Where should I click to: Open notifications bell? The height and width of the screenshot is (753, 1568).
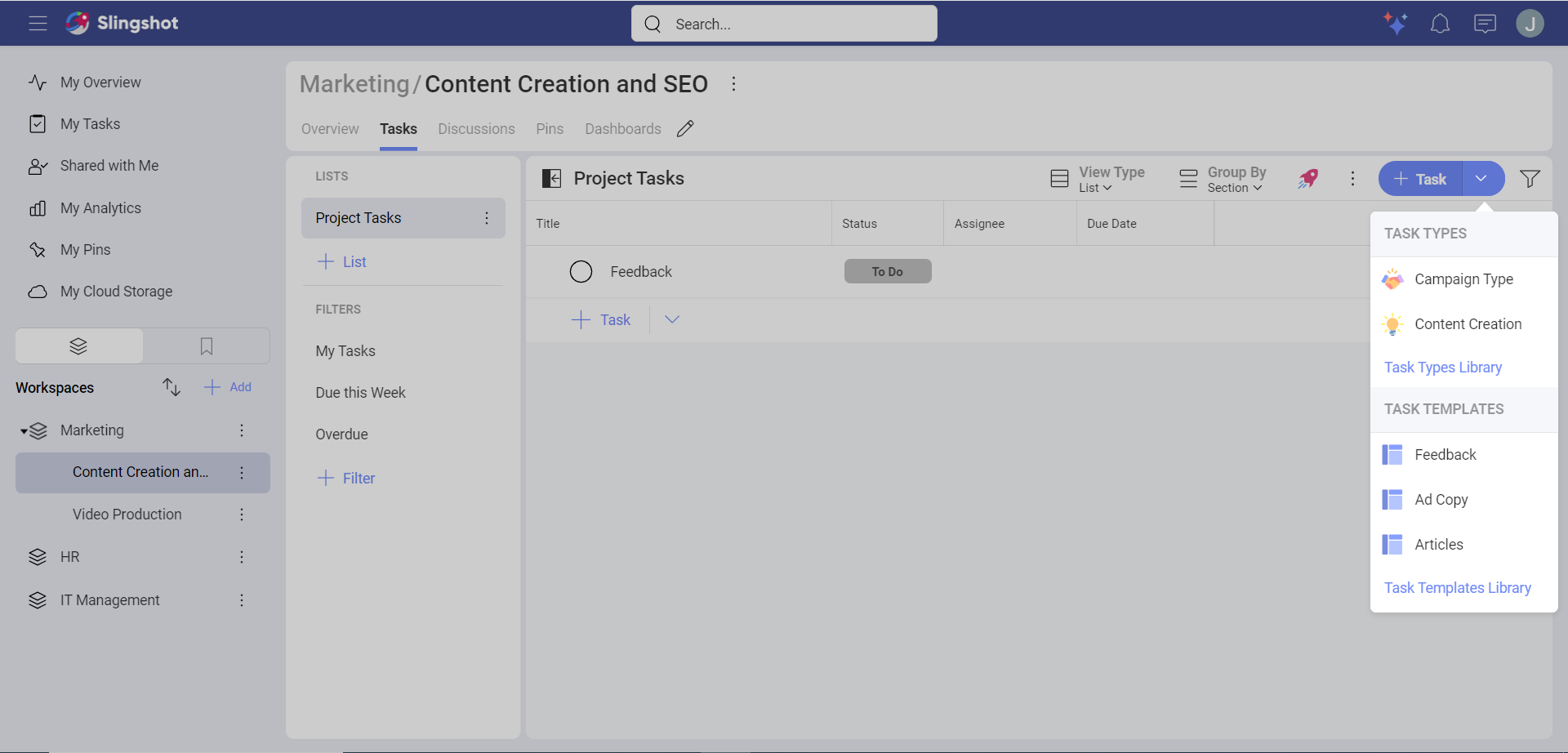click(x=1440, y=24)
